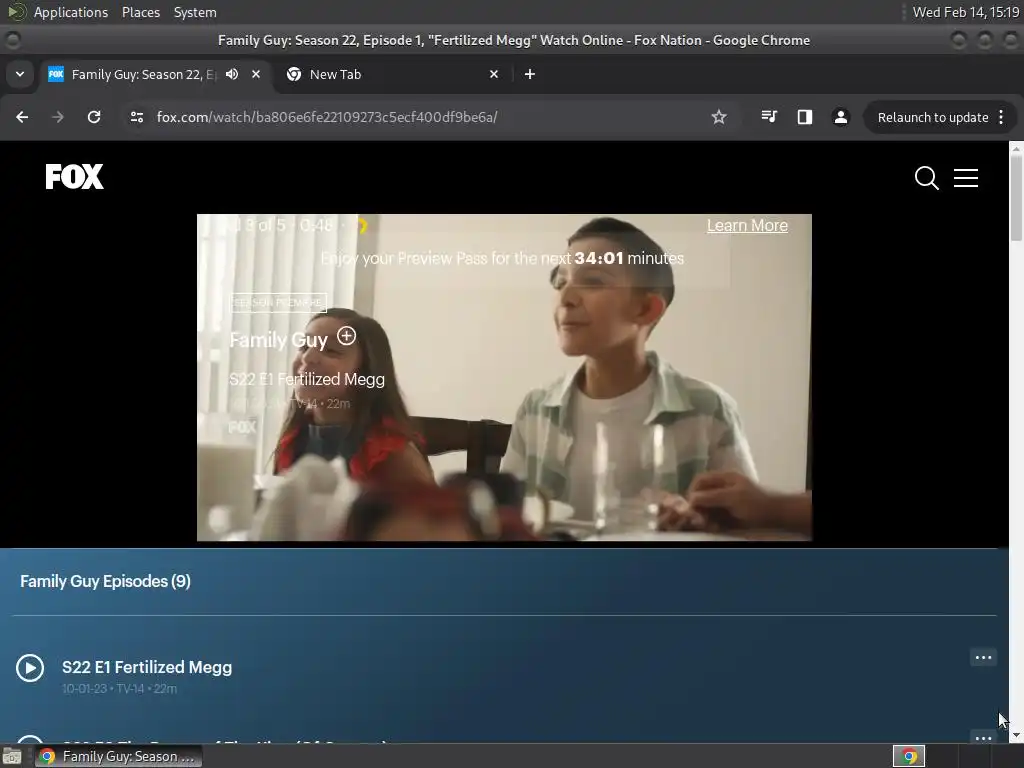
Task: Open more options for S22 E1 row
Action: pos(984,658)
